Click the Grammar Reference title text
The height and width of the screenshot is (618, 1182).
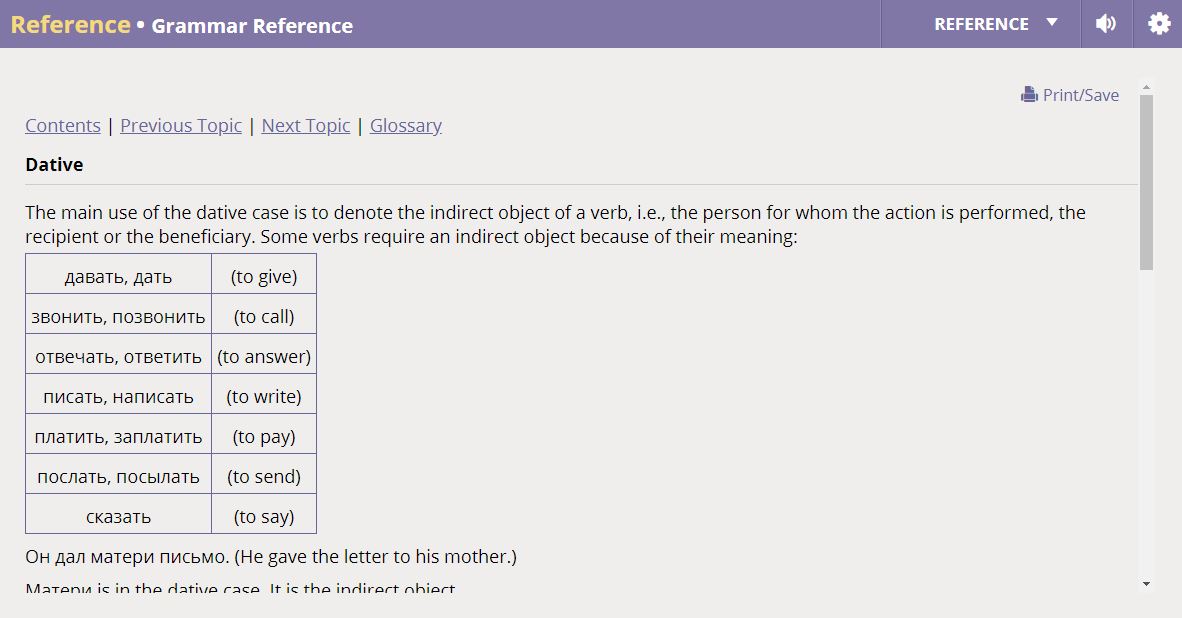point(251,26)
